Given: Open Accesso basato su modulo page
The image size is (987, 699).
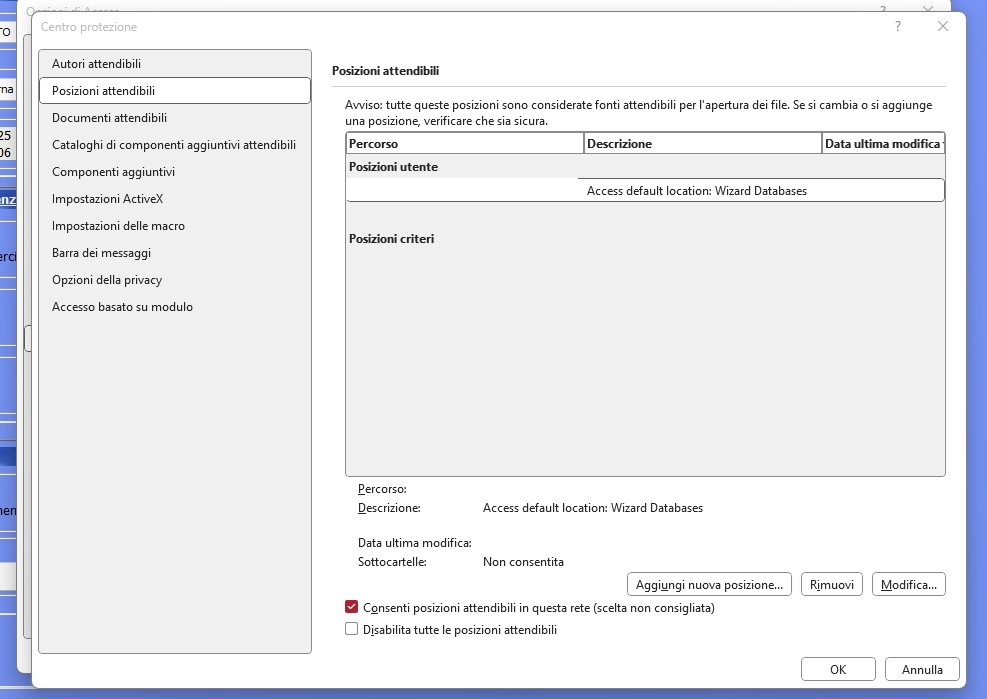Looking at the screenshot, I should coord(174,307).
